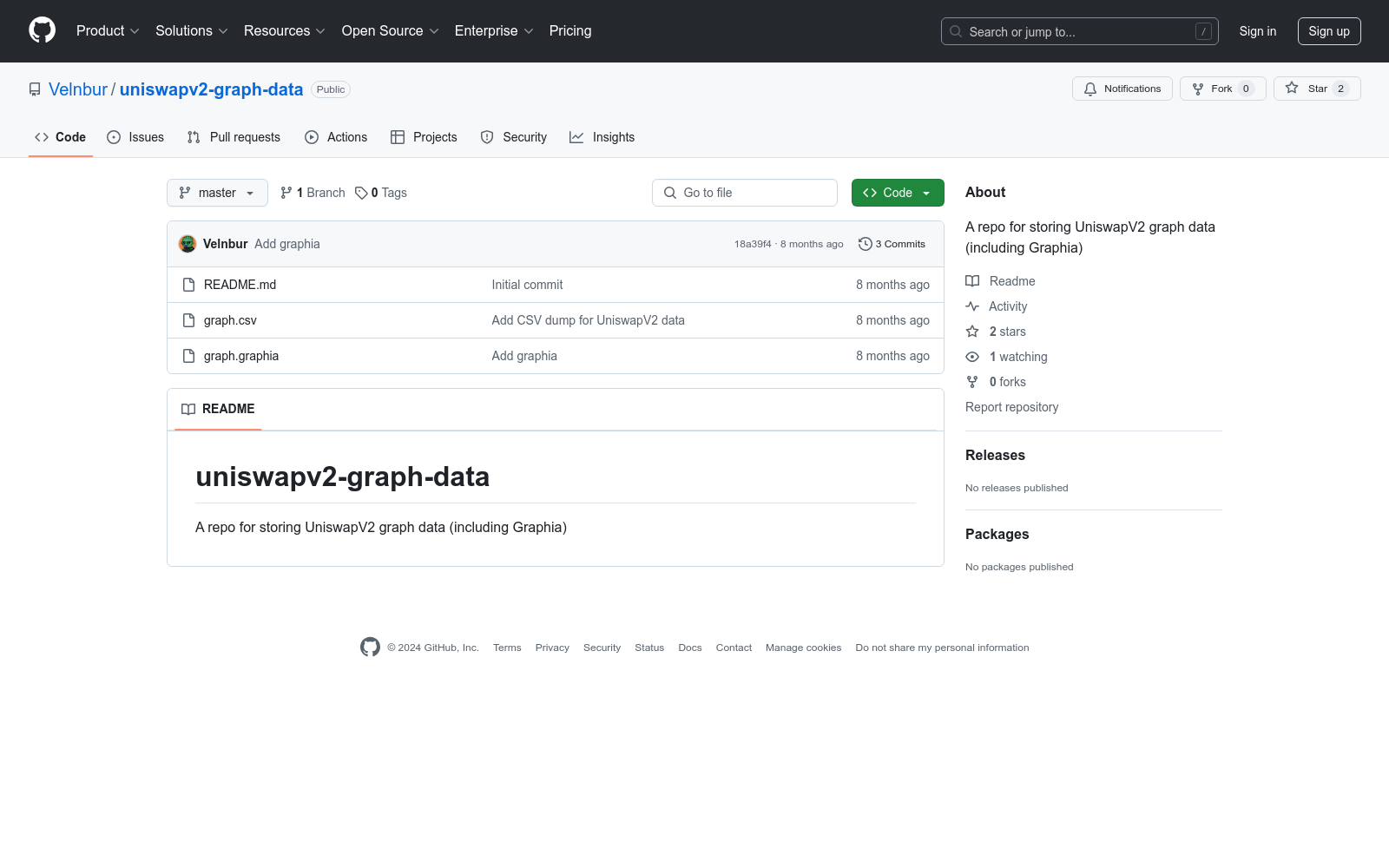Viewport: 1389px width, 868px height.
Task: Open the Initial commit message link
Action: coord(527,285)
